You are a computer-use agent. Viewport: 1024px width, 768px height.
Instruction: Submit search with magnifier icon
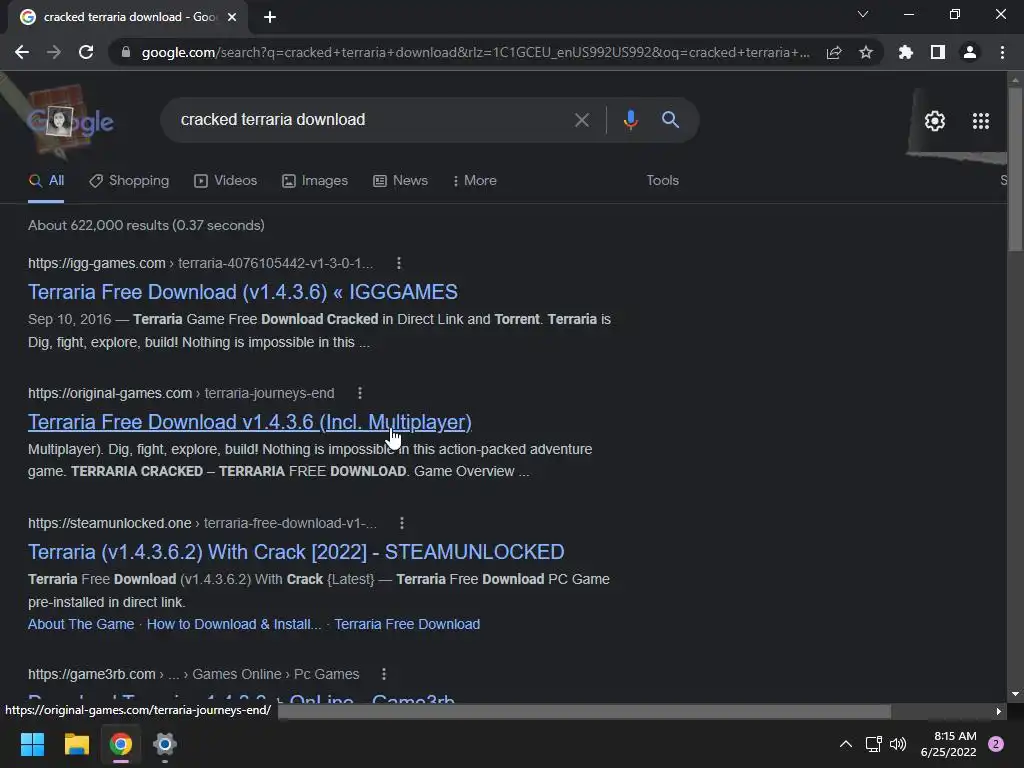point(670,120)
